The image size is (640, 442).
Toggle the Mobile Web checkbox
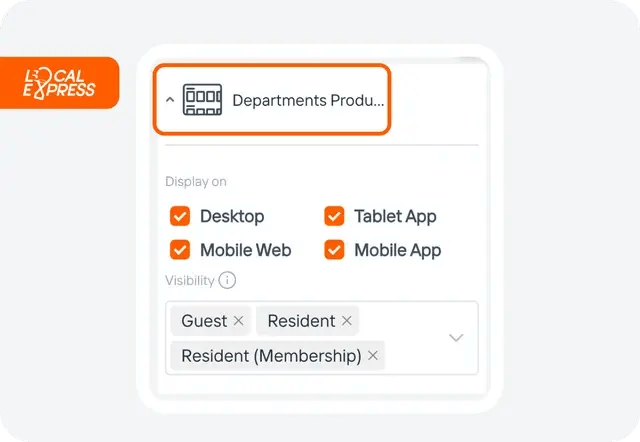tap(180, 250)
